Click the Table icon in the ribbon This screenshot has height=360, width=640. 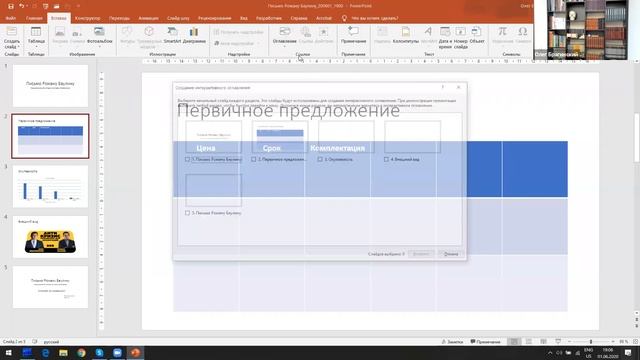tap(36, 32)
